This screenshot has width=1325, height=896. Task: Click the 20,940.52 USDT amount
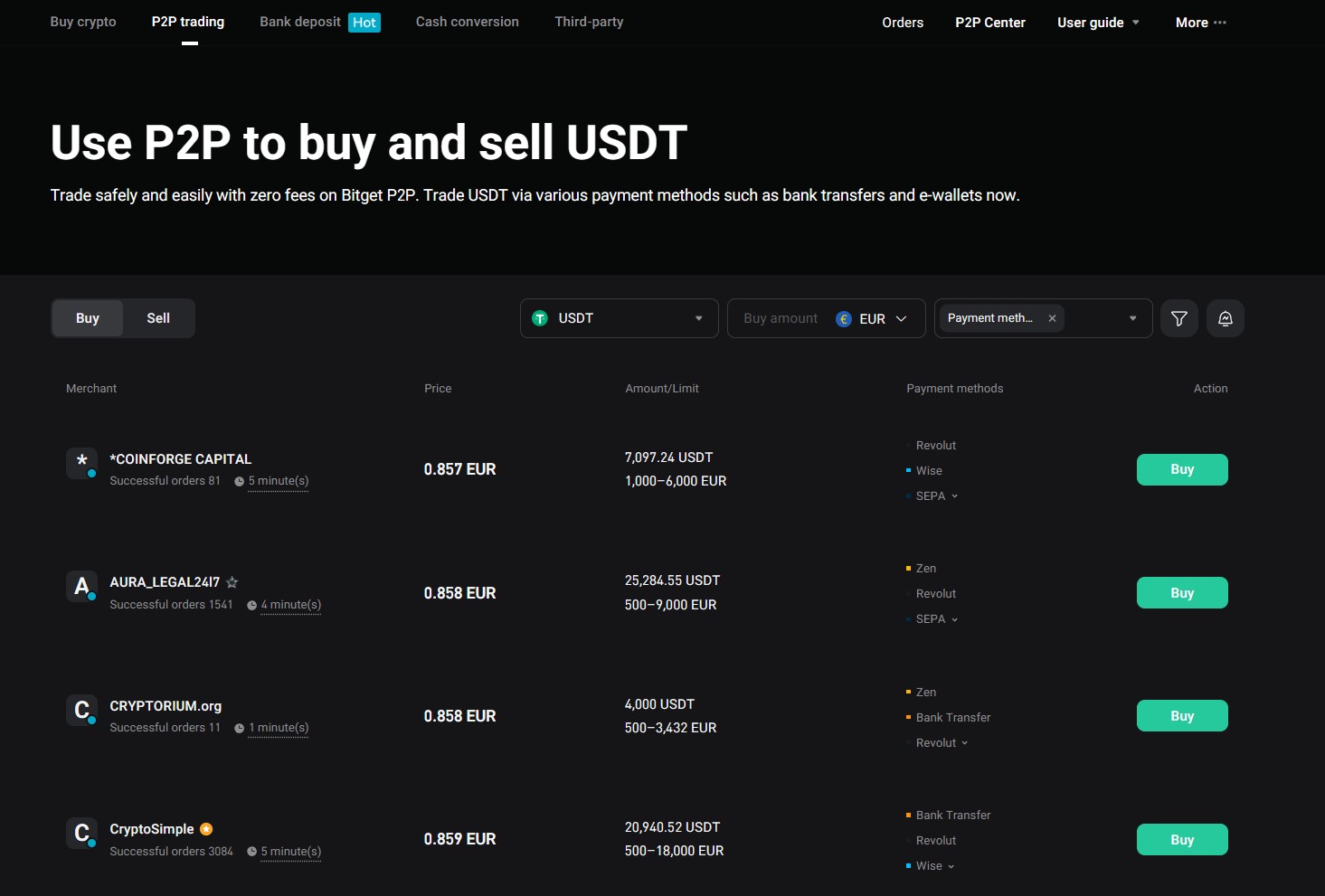coord(673,827)
